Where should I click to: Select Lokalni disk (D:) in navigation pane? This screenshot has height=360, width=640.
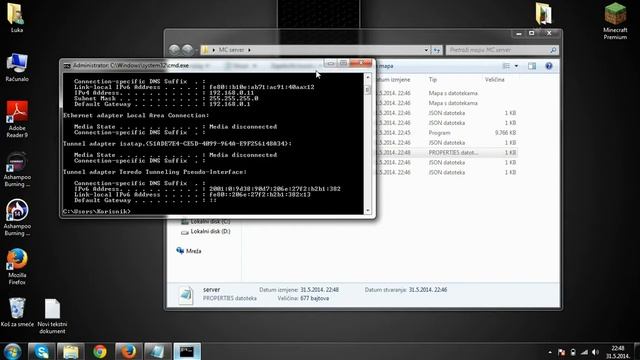(x=206, y=231)
